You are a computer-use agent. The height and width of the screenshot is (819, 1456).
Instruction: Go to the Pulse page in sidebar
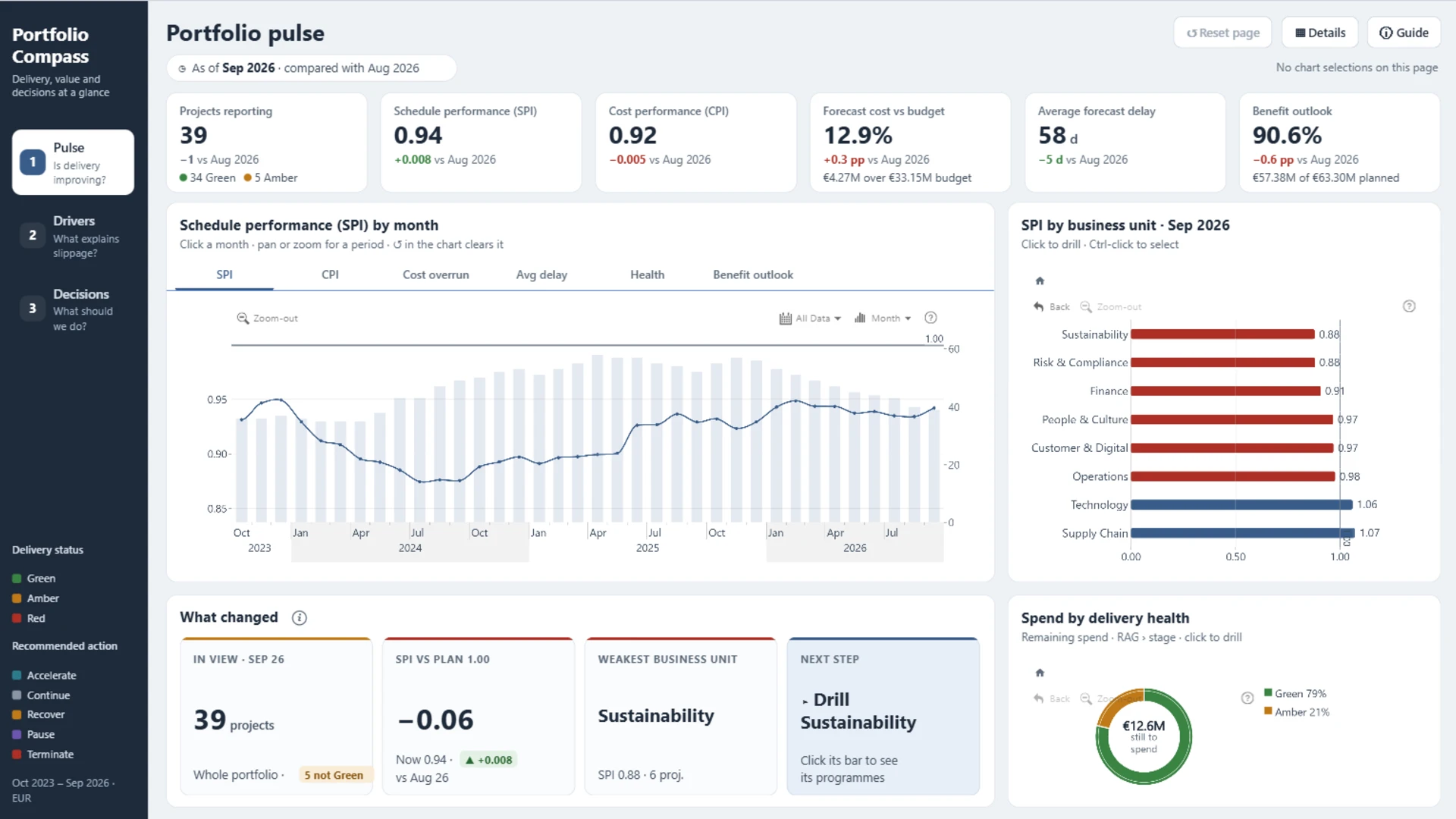[x=73, y=162]
